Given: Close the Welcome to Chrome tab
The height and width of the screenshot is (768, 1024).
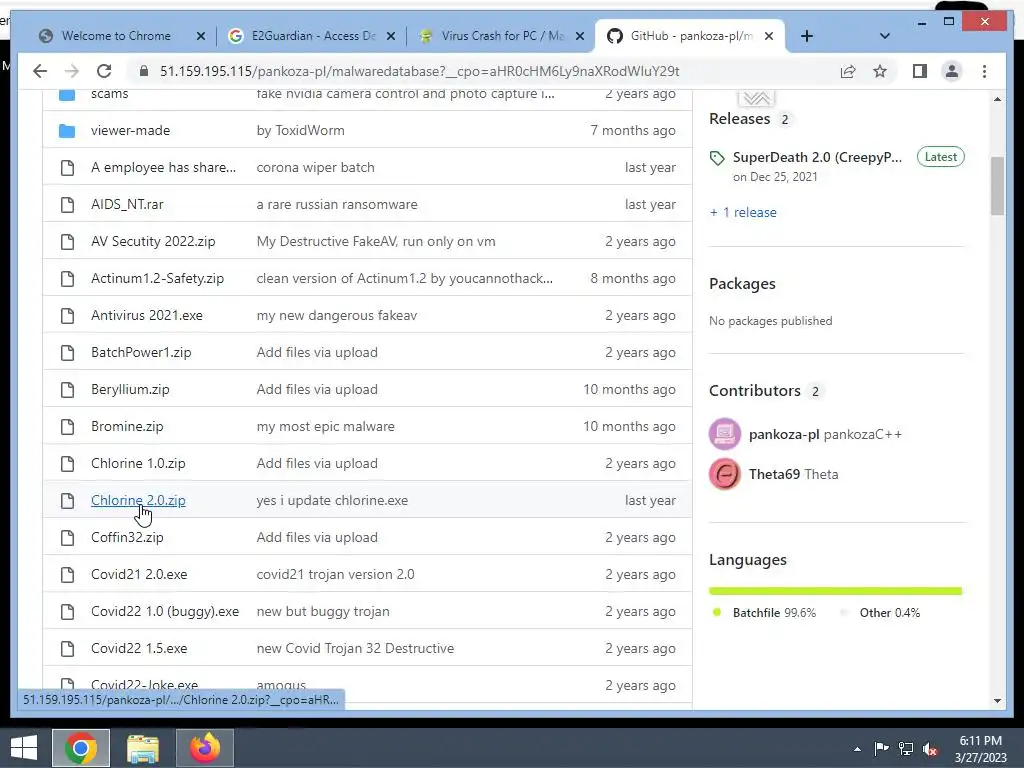Looking at the screenshot, I should (201, 37).
